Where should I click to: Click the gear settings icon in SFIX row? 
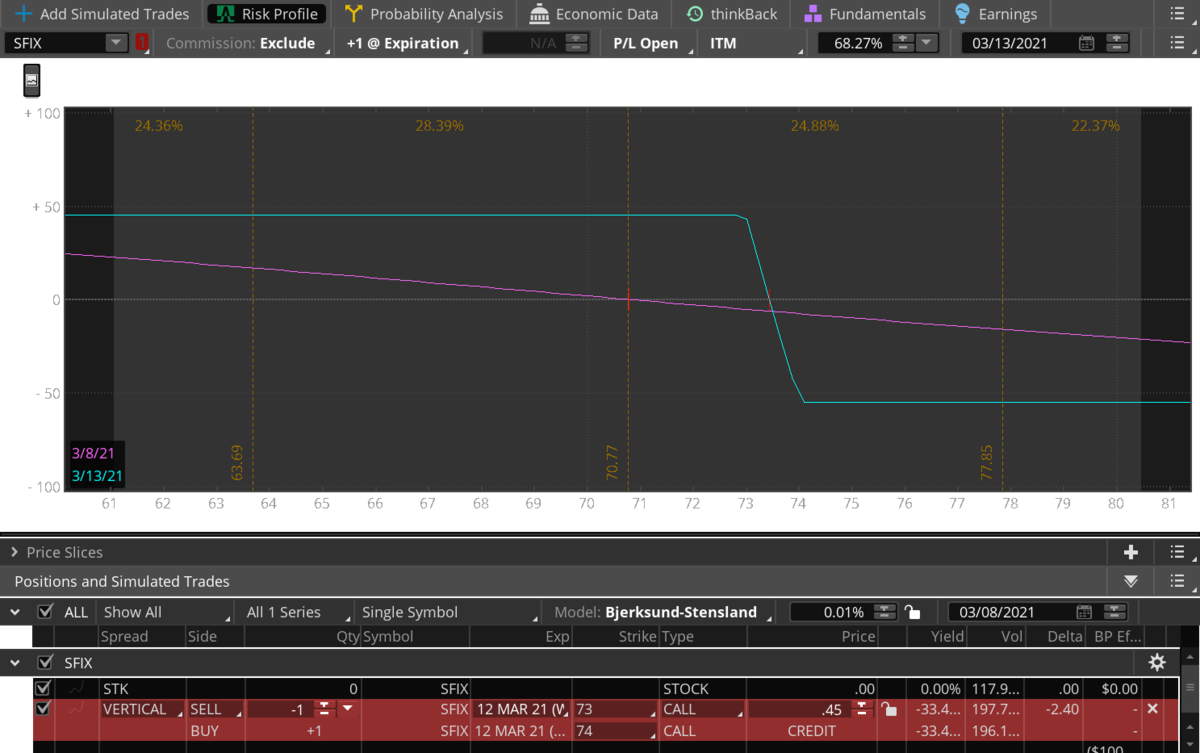(x=1157, y=662)
